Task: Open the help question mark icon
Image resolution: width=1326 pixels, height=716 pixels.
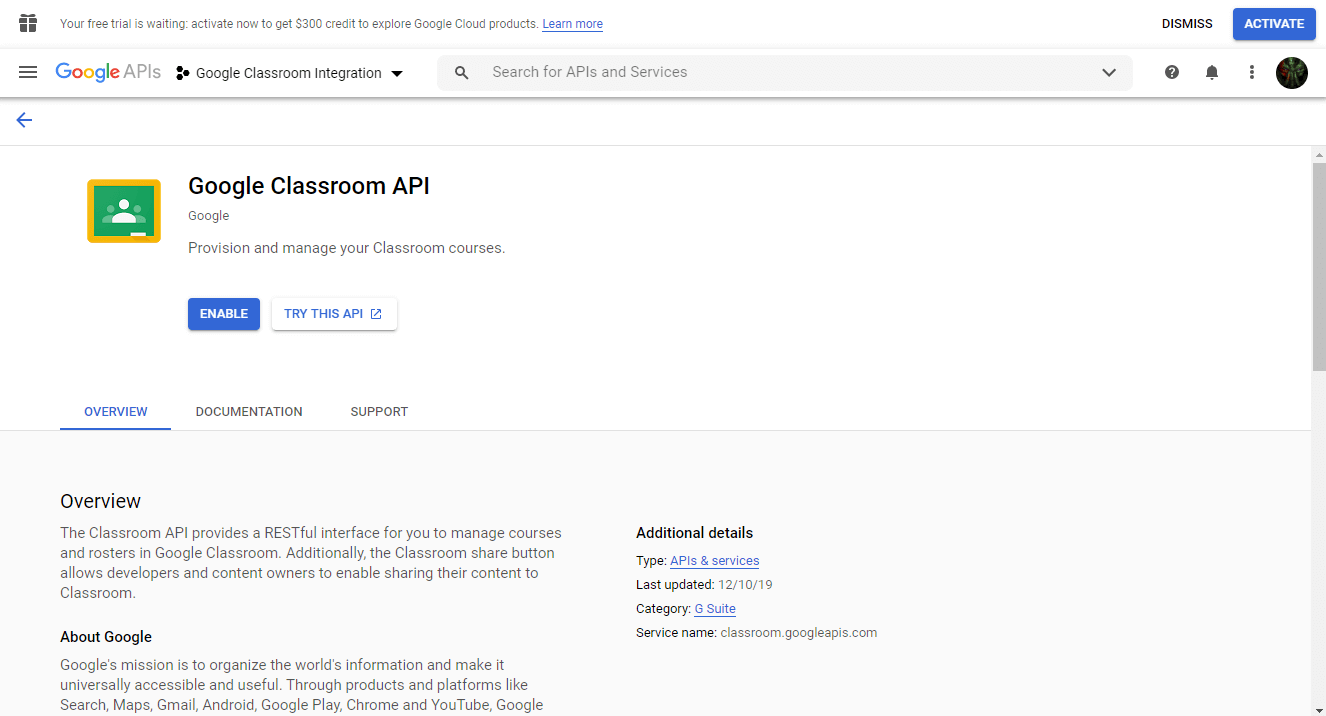Action: click(1172, 72)
